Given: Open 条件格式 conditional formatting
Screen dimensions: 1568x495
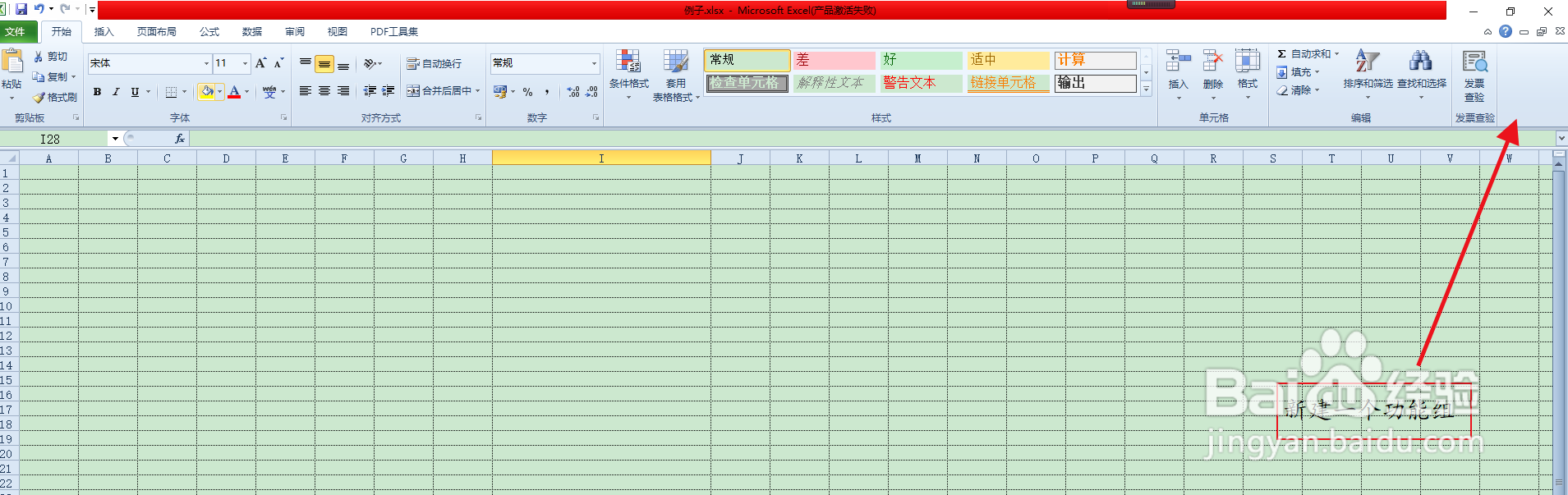Looking at the screenshot, I should 629,75.
